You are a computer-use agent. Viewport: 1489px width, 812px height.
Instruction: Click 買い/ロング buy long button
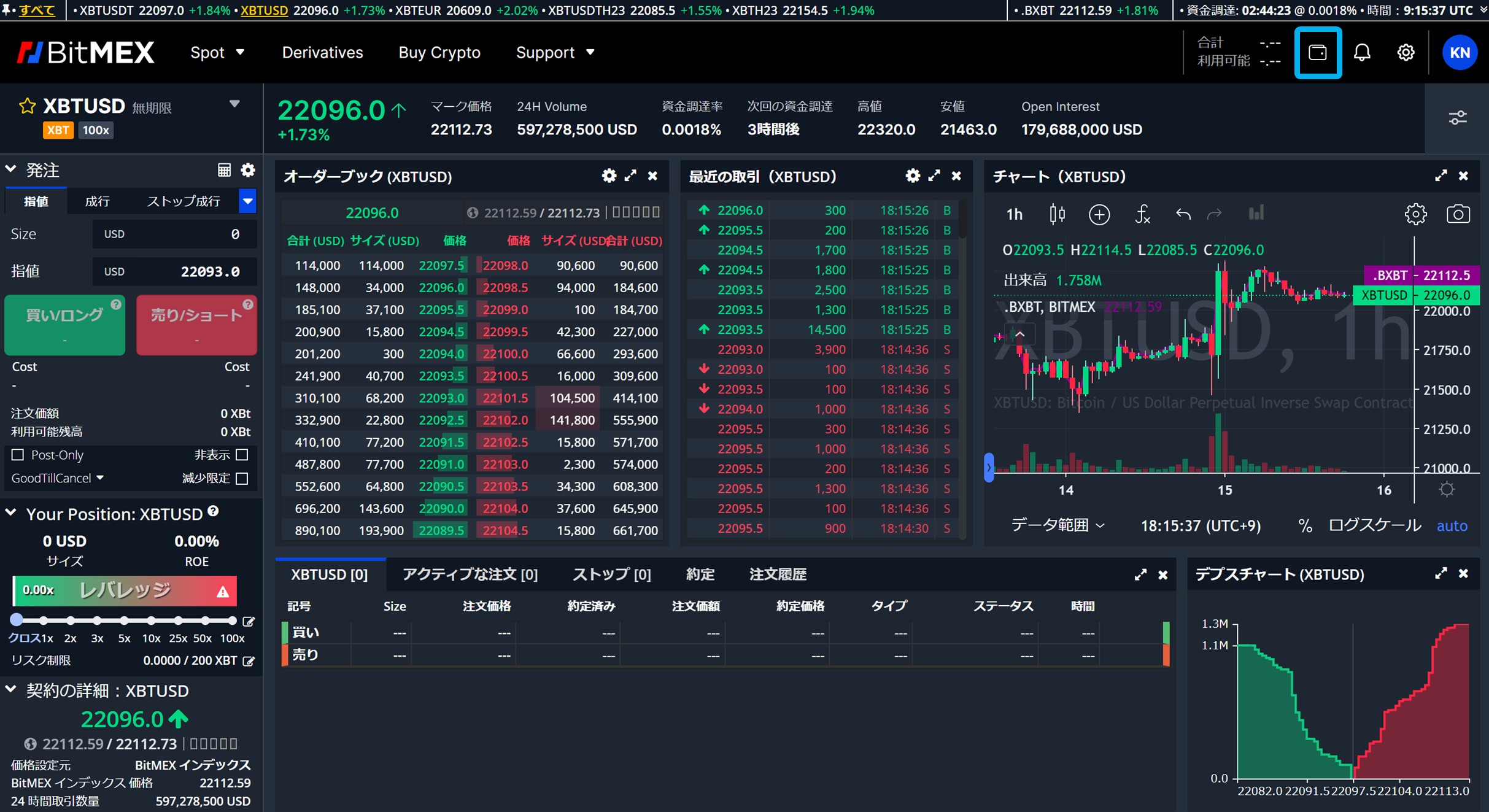coord(64,325)
